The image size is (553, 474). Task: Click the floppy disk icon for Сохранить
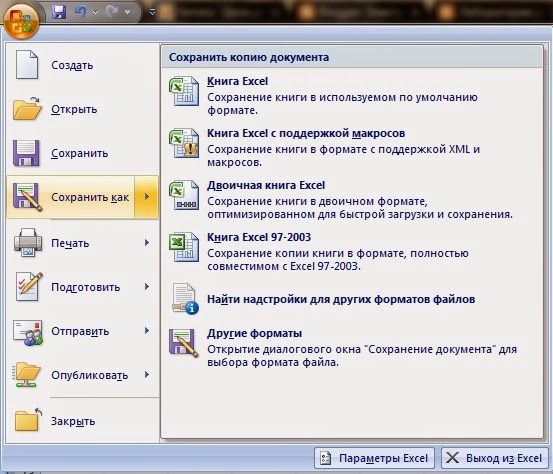tap(26, 153)
